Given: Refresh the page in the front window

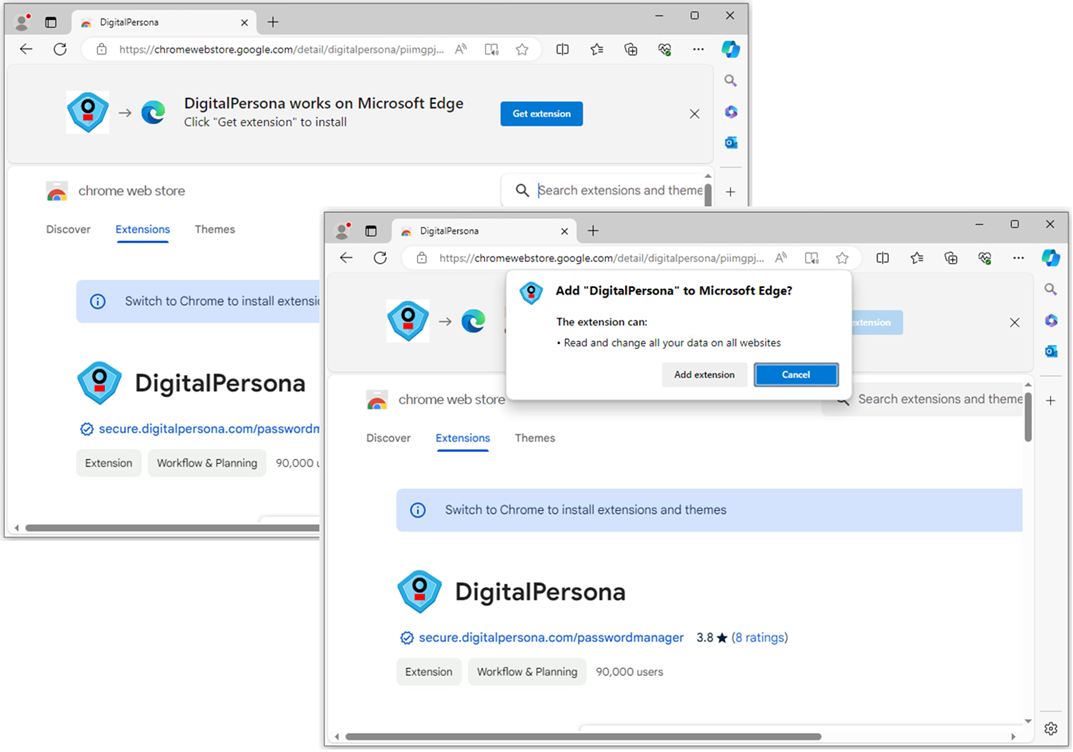Looking at the screenshot, I should pyautogui.click(x=380, y=258).
